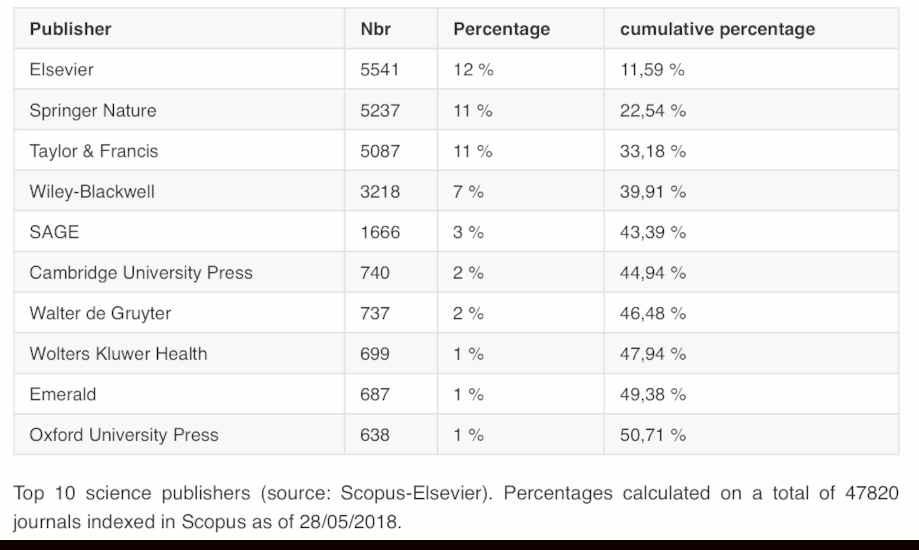This screenshot has width=919, height=550.
Task: Select the SAGE publisher cell
Action: pos(54,232)
